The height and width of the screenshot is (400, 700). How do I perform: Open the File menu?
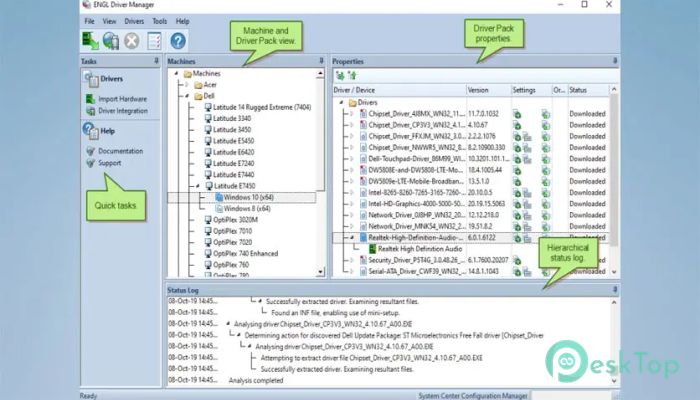89,21
